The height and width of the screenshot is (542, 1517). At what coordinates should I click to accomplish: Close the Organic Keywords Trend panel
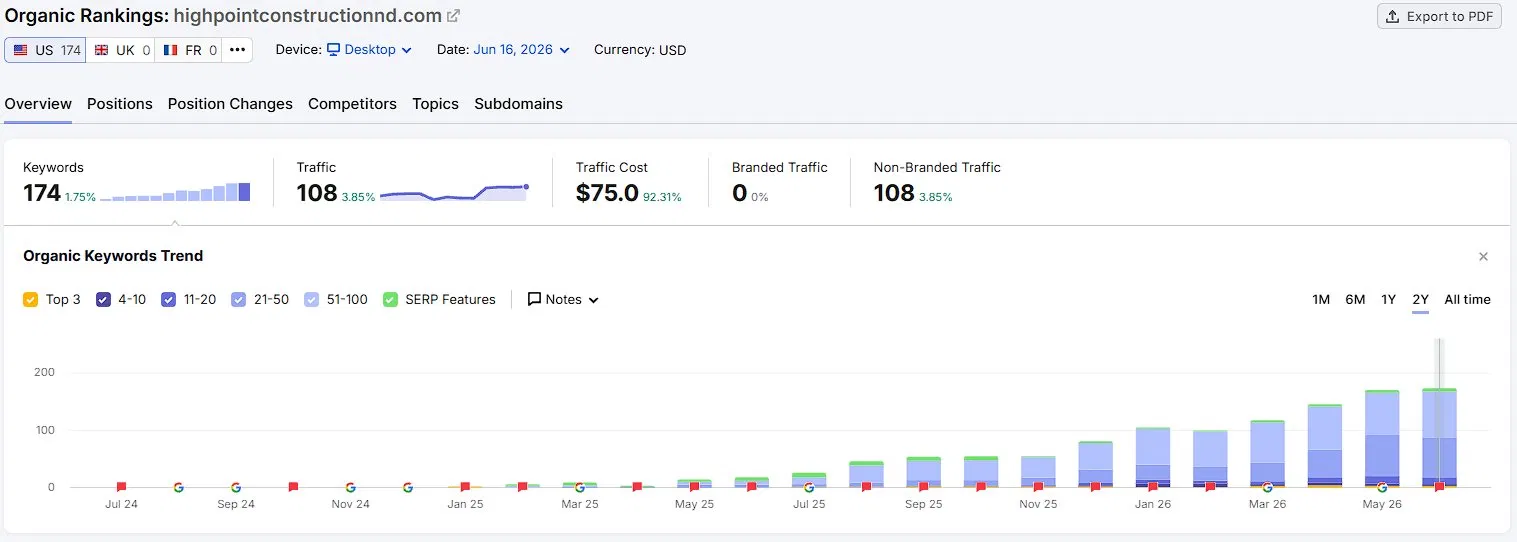1483,257
